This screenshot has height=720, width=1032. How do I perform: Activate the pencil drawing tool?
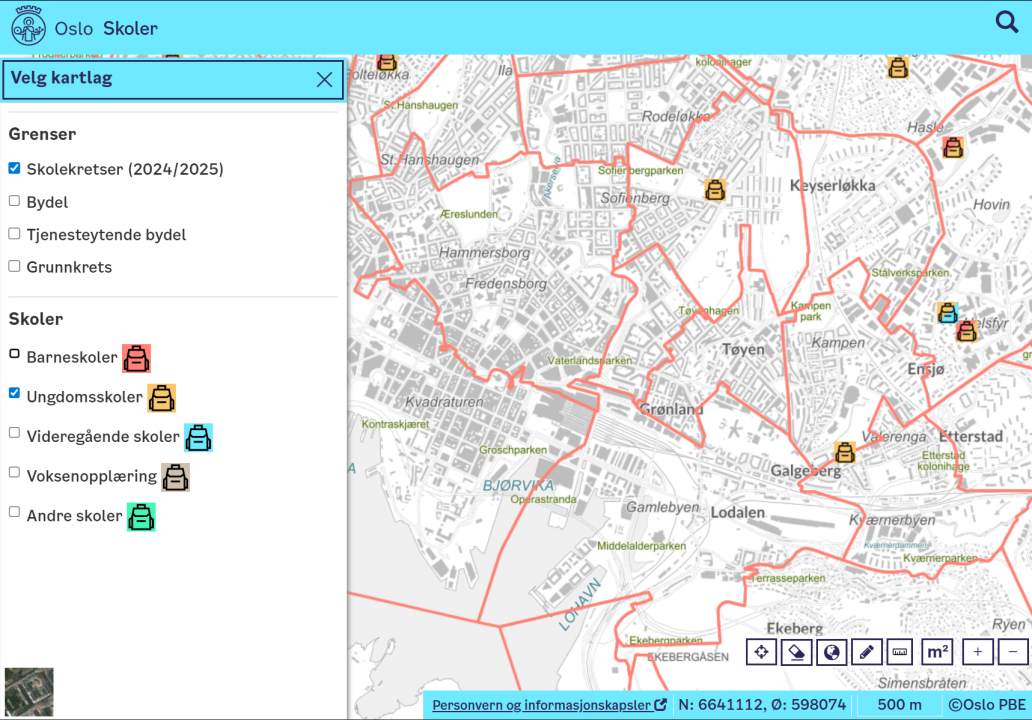(x=866, y=652)
